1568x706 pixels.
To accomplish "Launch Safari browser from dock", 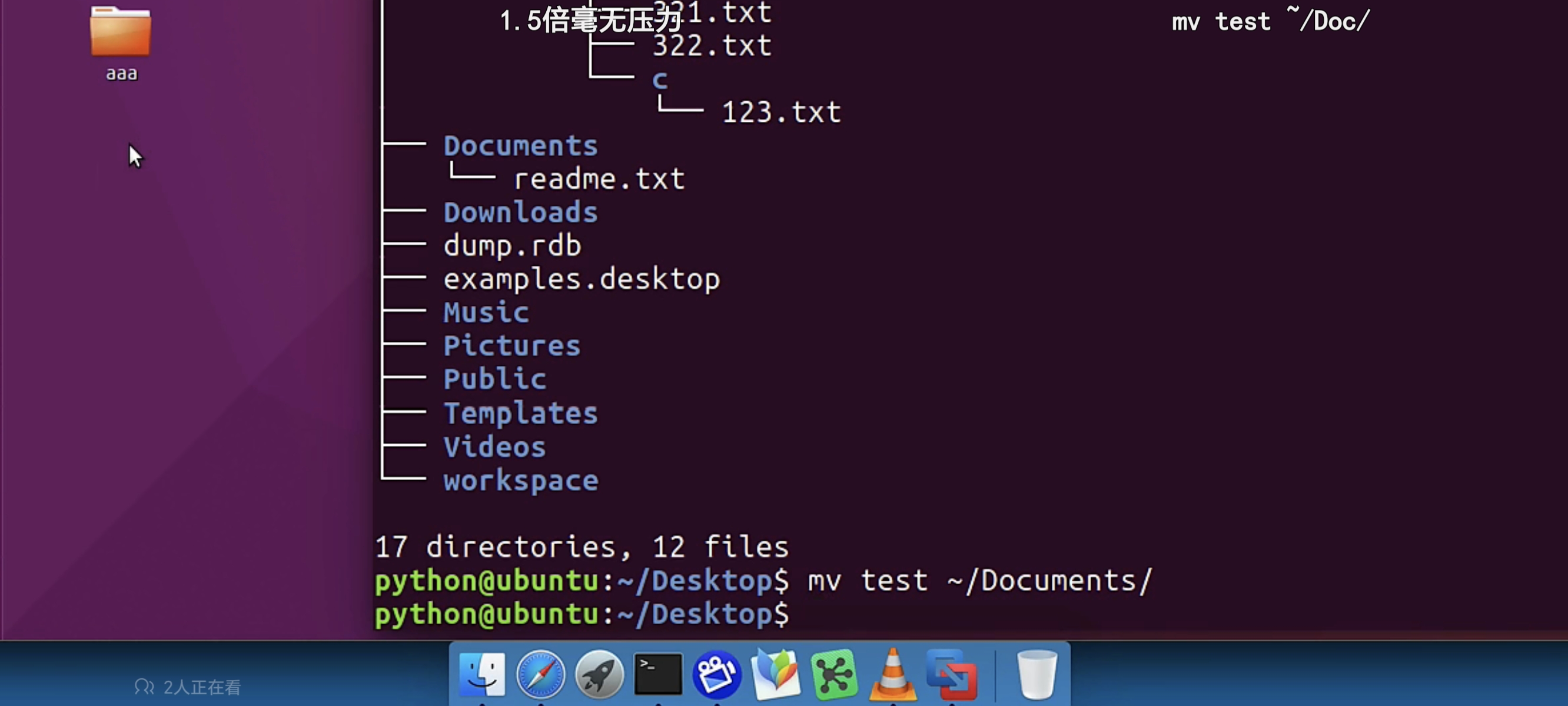I will pyautogui.click(x=540, y=674).
